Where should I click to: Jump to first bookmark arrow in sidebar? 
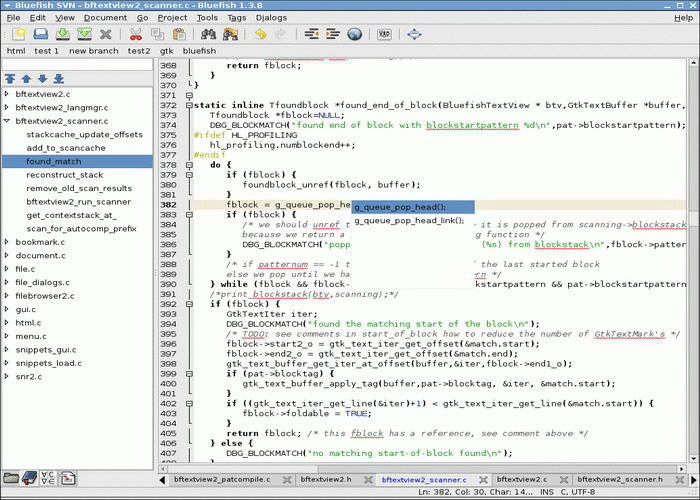point(10,78)
